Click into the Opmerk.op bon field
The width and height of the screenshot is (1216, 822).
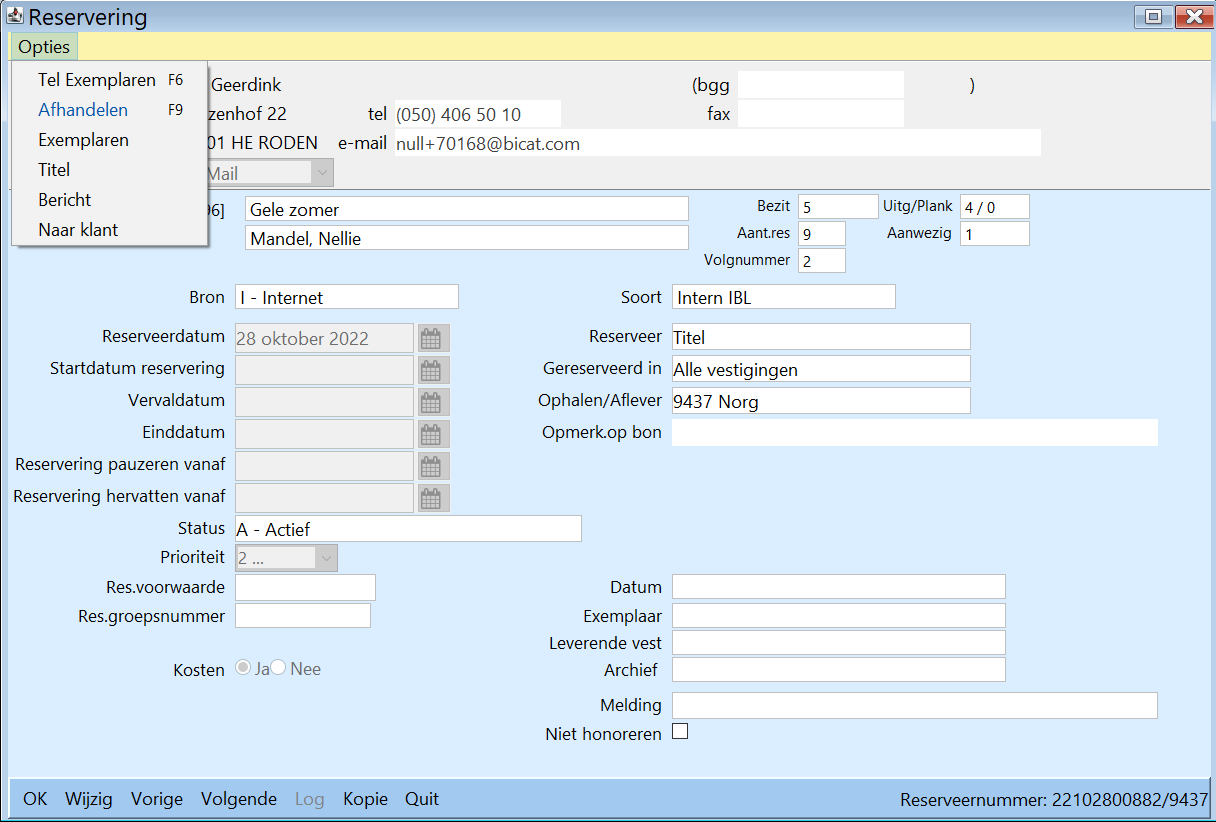tap(914, 432)
